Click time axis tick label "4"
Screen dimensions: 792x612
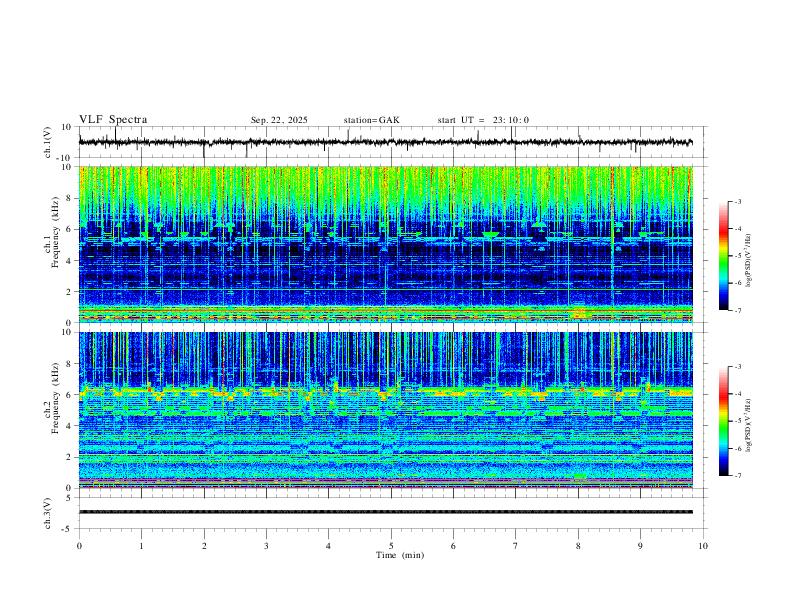[x=328, y=546]
